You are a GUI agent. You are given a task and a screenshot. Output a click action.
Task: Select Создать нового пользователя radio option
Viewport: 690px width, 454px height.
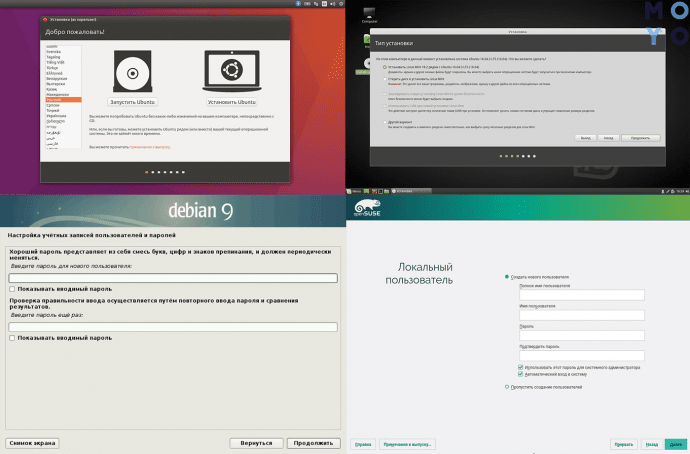click(507, 277)
